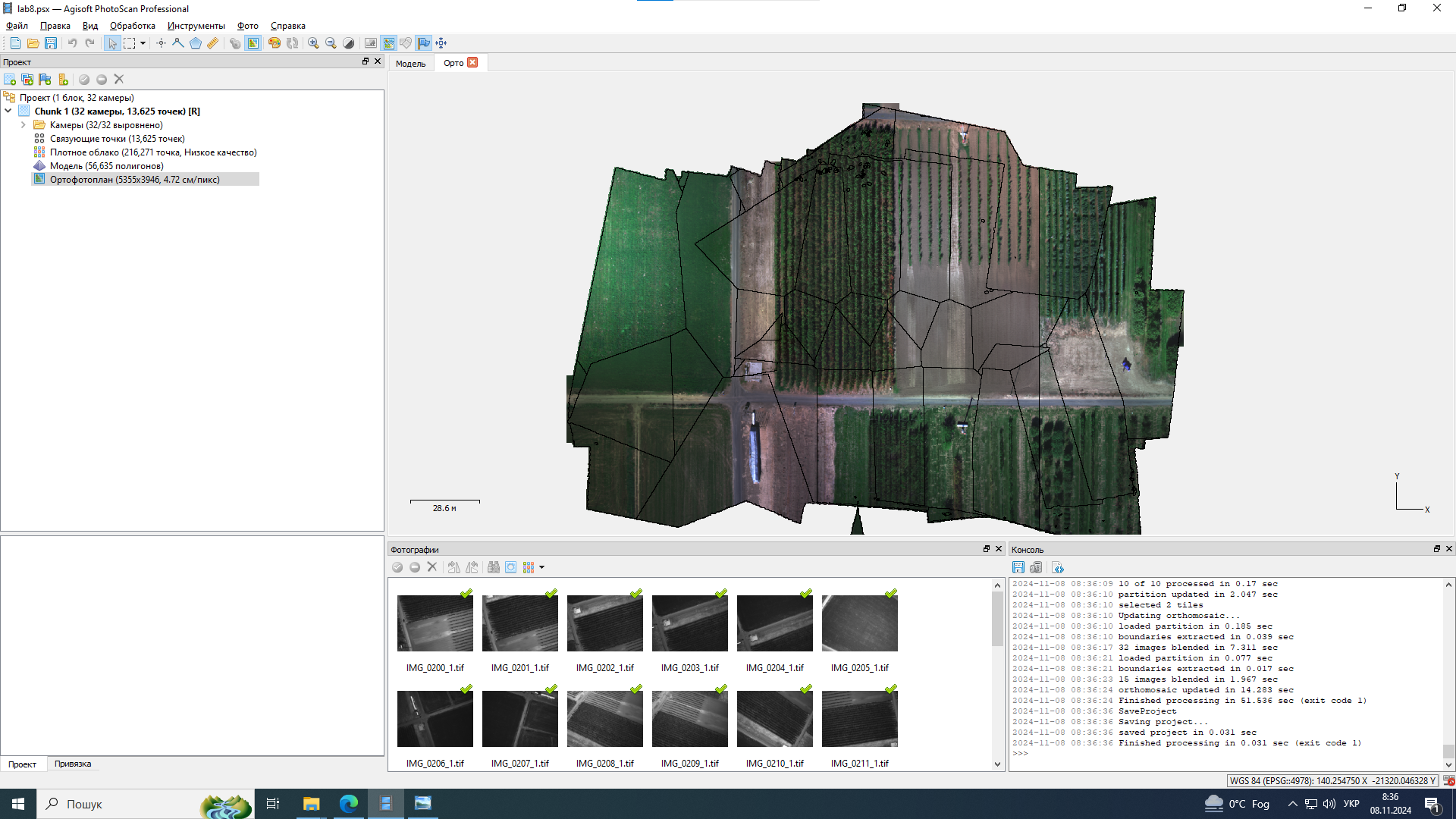Select thumbnail IMG_0203_1.tif
1456x819 pixels.
(x=689, y=623)
